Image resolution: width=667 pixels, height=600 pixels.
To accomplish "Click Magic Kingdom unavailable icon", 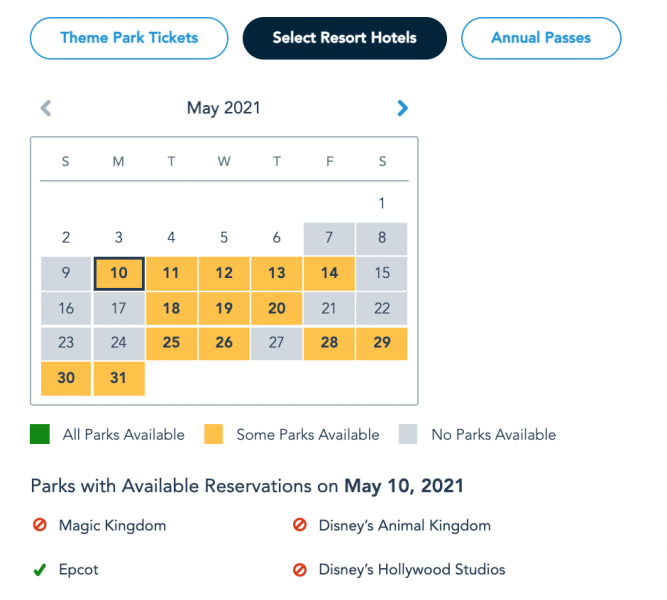I will (39, 525).
